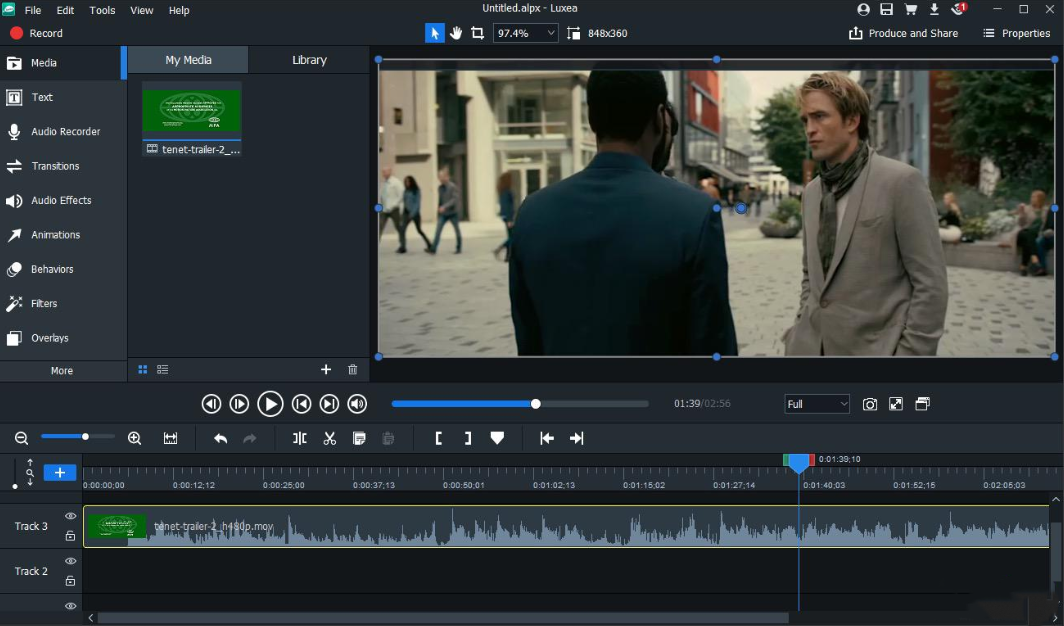The image size is (1064, 626).
Task: Switch to the Library tab
Action: tap(309, 60)
